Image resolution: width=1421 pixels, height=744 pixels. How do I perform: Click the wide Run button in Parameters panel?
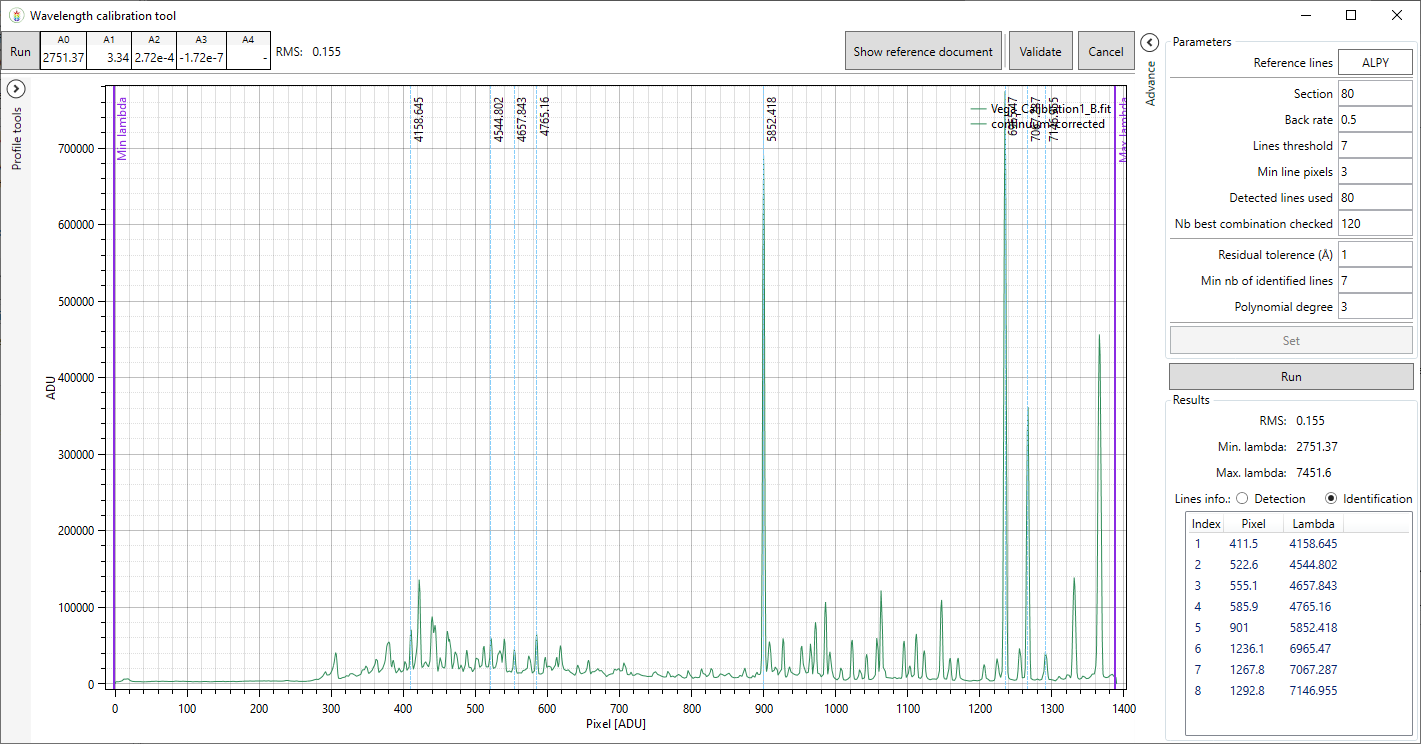click(1291, 377)
